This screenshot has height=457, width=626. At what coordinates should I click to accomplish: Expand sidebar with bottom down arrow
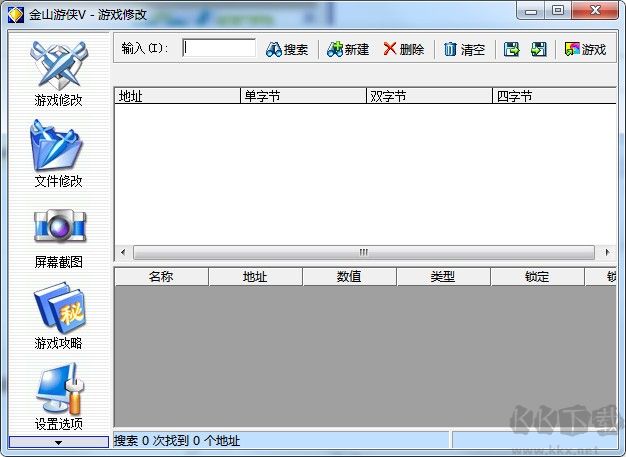coord(58,441)
